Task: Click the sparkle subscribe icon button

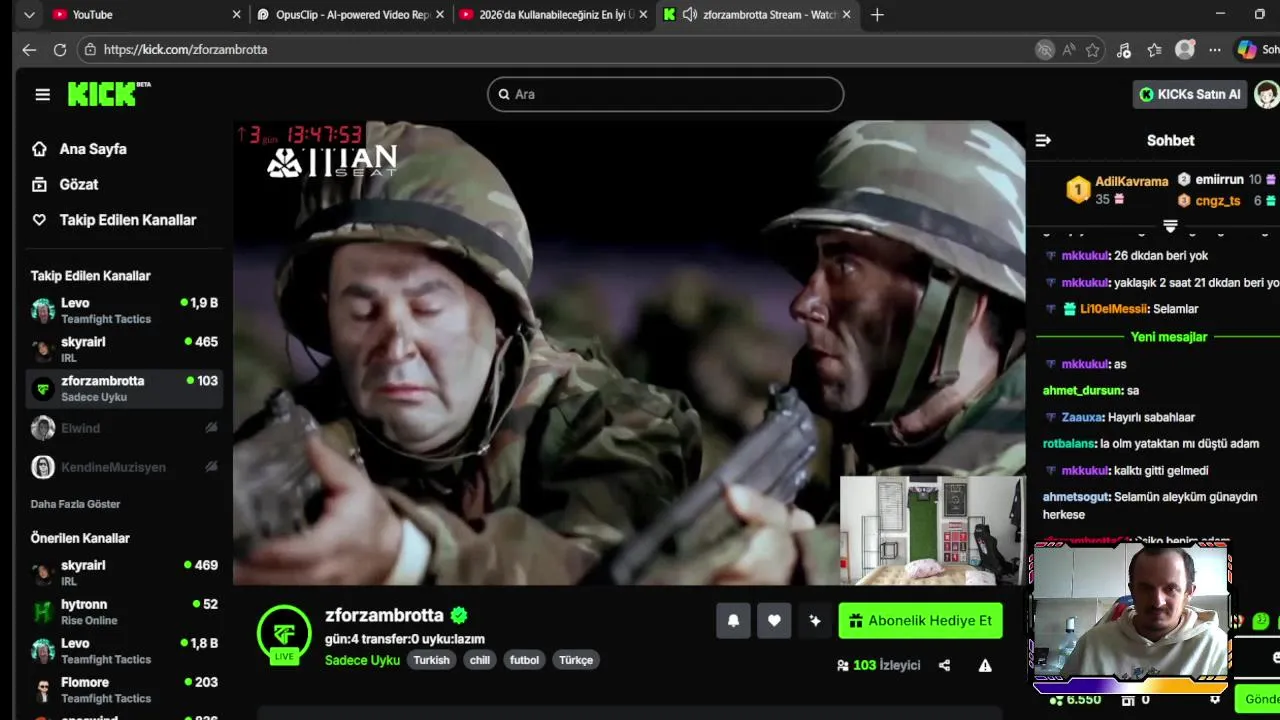Action: 815,621
